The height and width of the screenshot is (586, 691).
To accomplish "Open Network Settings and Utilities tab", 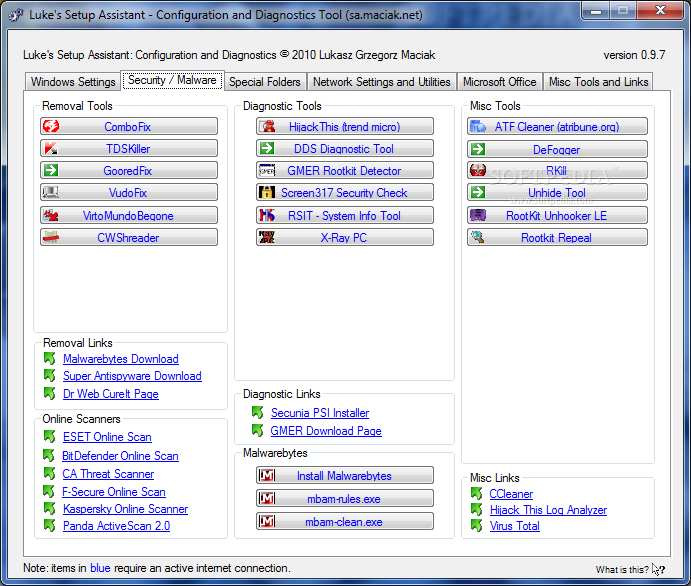I will (382, 82).
